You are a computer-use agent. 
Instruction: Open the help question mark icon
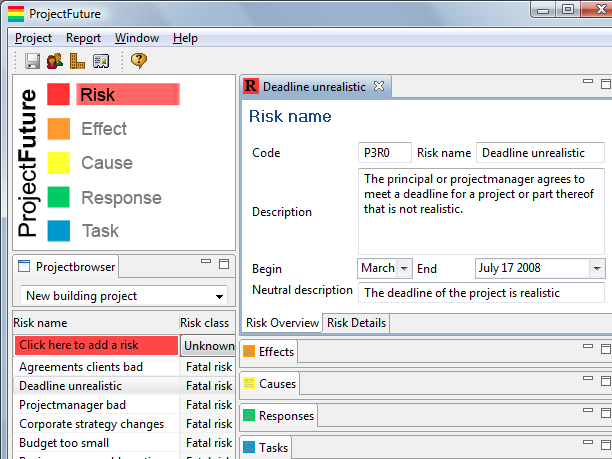(x=139, y=60)
